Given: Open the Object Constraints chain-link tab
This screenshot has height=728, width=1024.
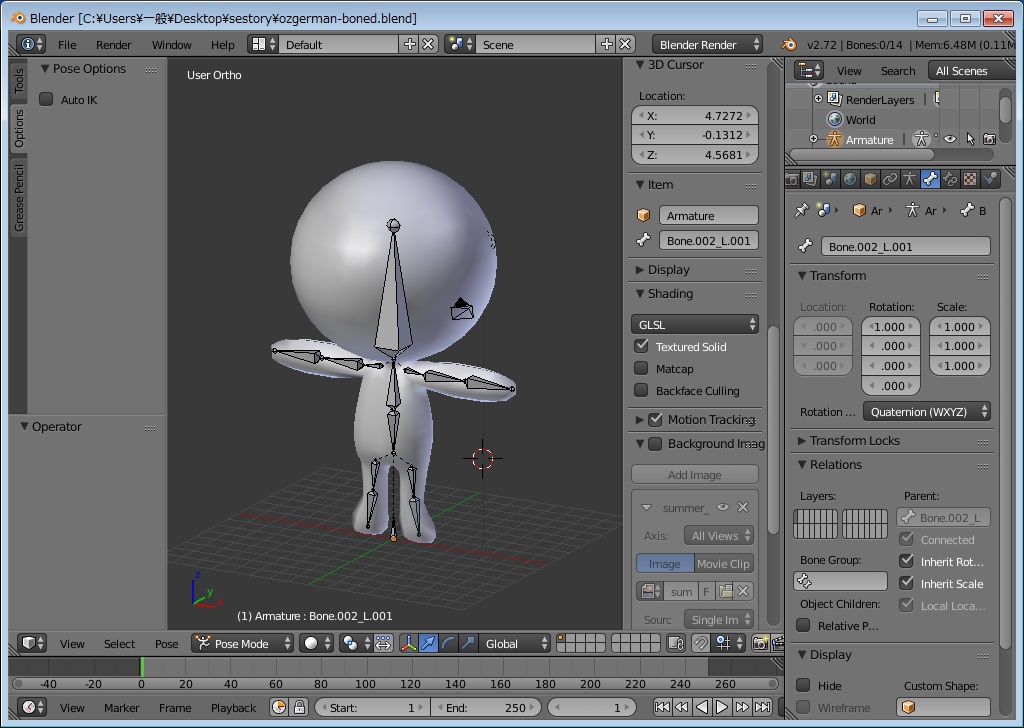Looking at the screenshot, I should click(x=889, y=178).
